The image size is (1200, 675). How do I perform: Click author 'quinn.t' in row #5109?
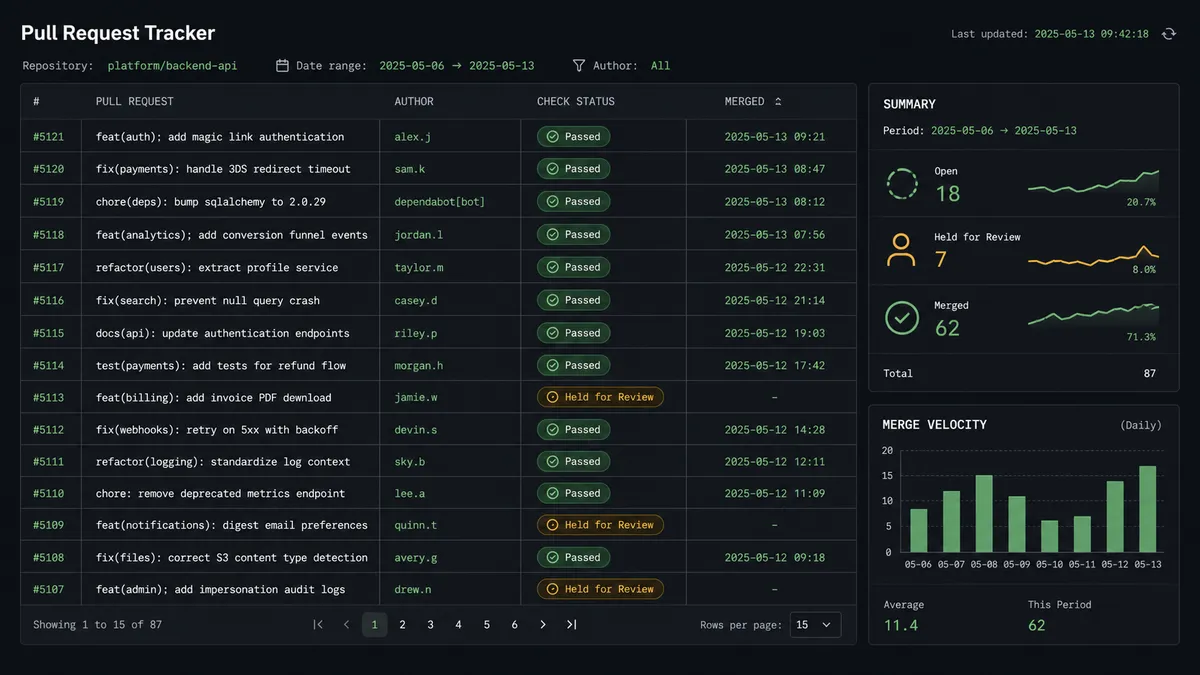coord(416,525)
